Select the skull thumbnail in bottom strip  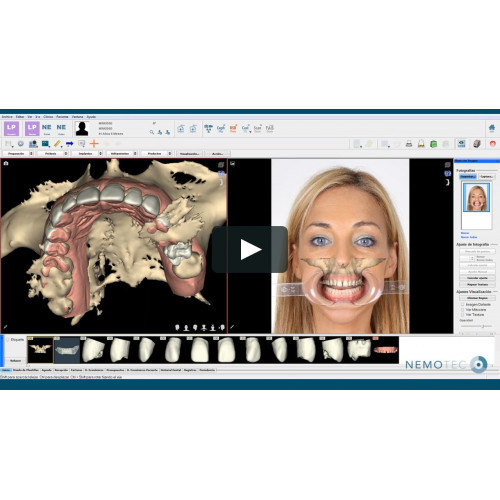pyautogui.click(x=40, y=350)
